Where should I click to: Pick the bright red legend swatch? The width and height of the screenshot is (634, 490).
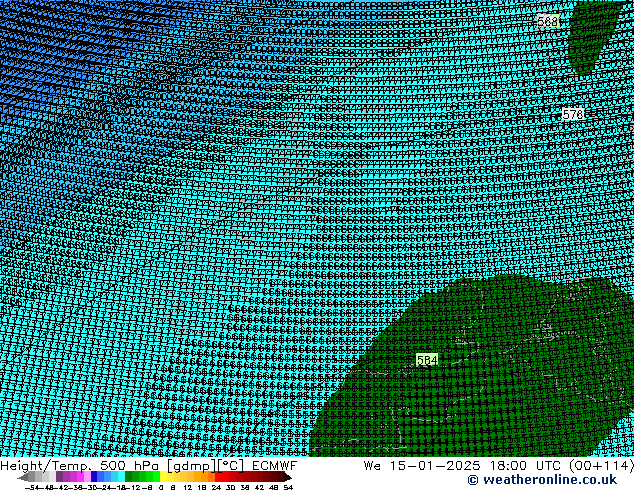point(218,477)
